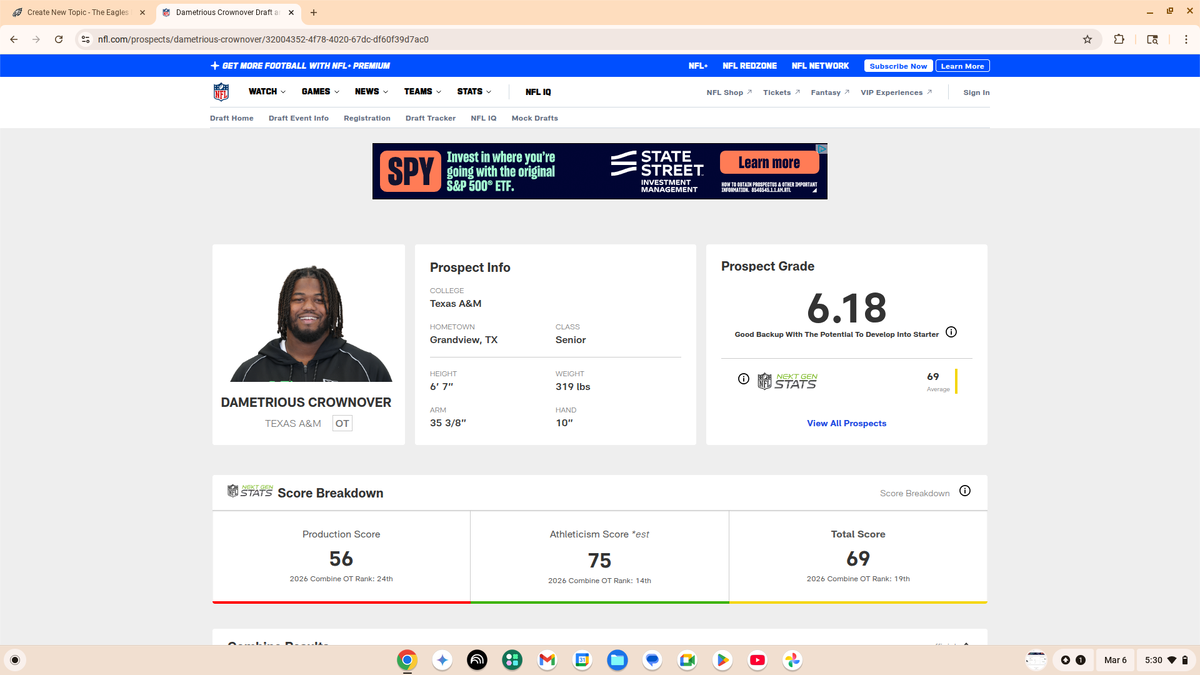Screen dimensions: 1200x675
Task: Click info icon beside the prospect grade description
Action: [951, 332]
